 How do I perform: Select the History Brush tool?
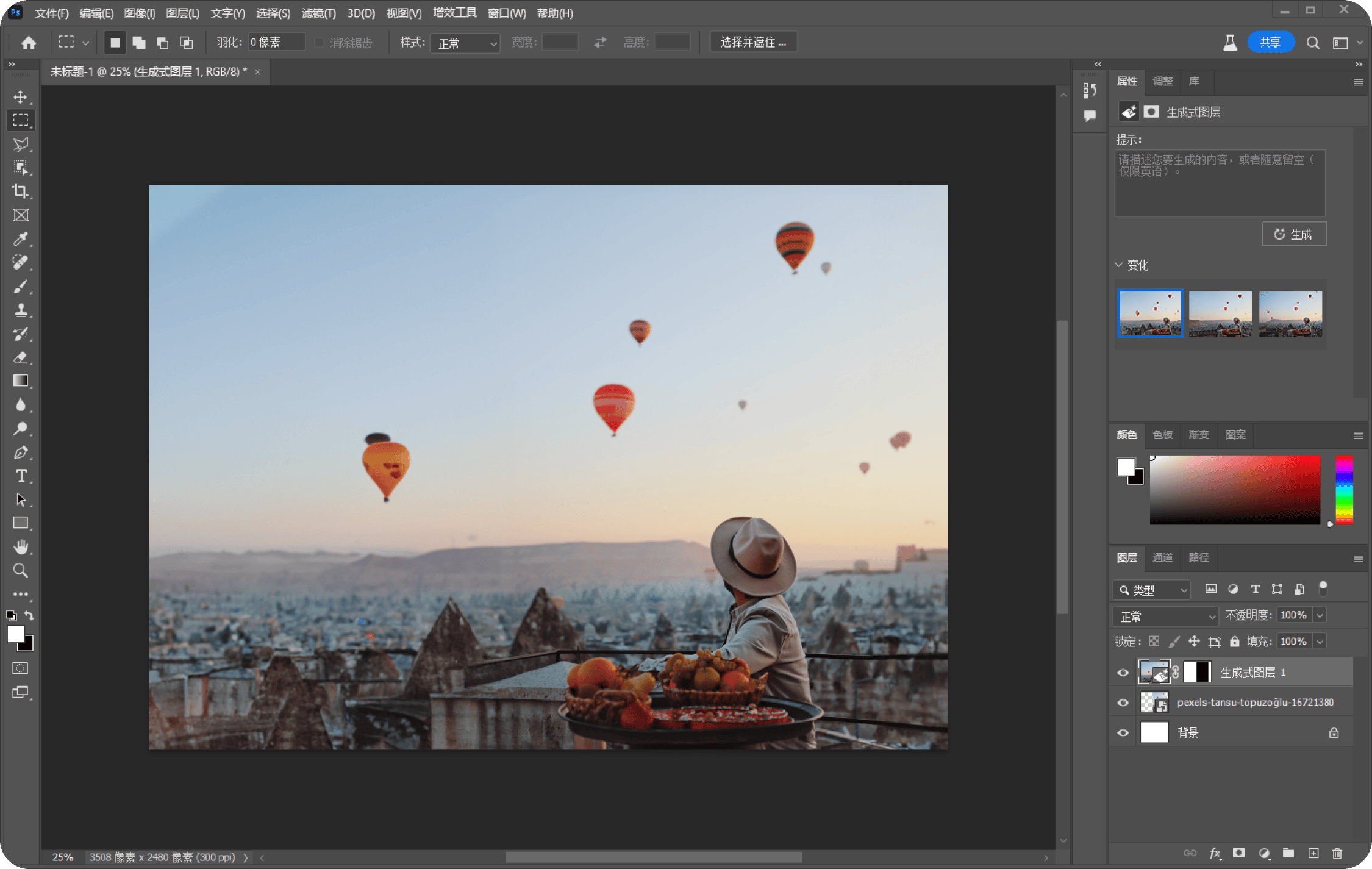21,334
